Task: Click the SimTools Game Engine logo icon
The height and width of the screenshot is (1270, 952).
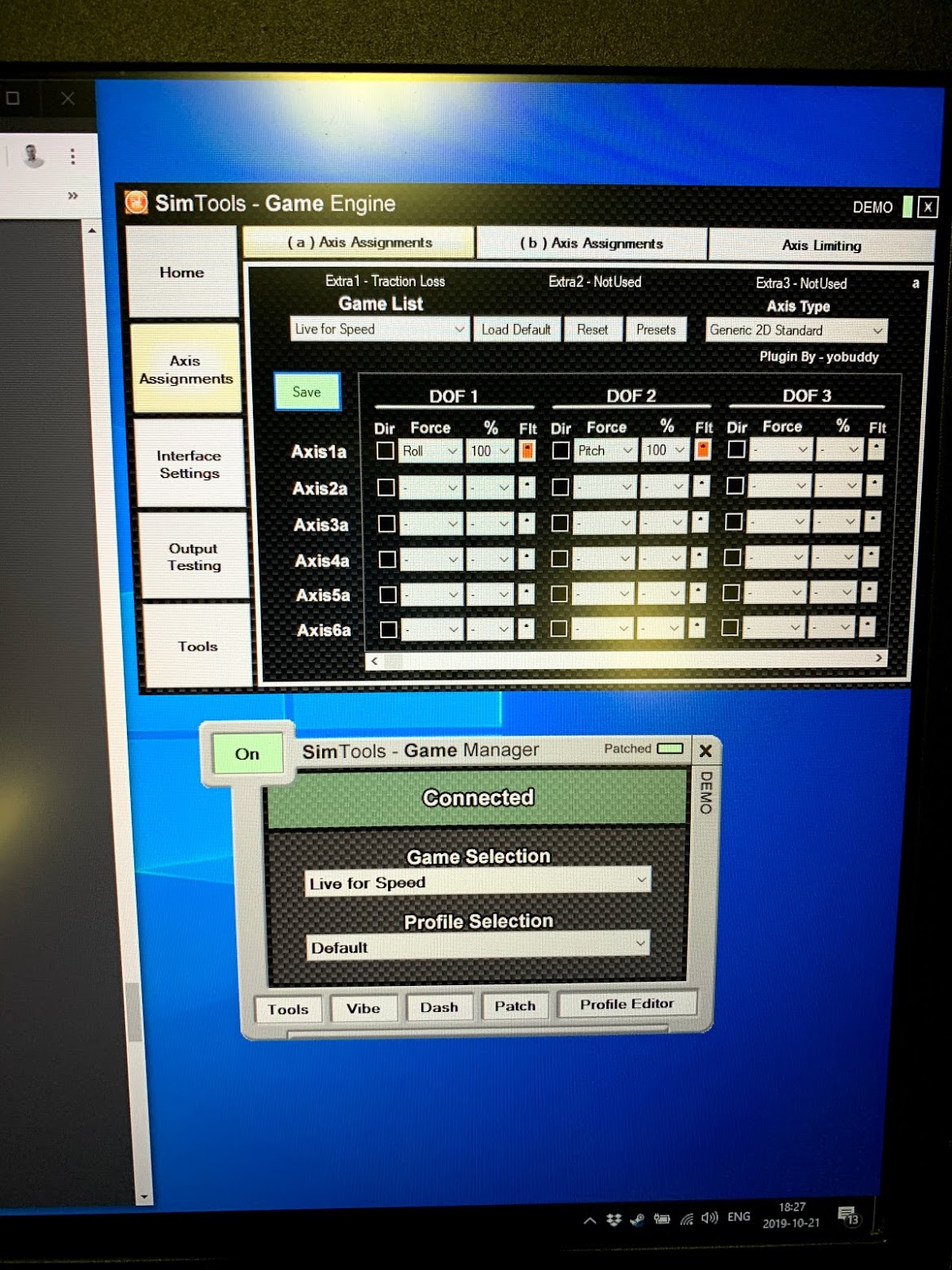Action: pyautogui.click(x=136, y=201)
